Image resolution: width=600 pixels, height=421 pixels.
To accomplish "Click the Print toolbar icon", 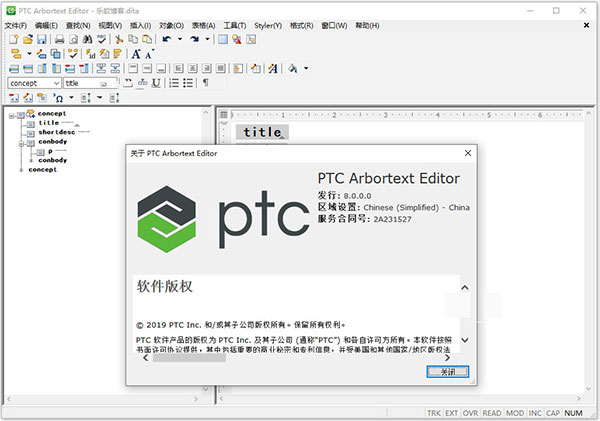I will click(61, 39).
